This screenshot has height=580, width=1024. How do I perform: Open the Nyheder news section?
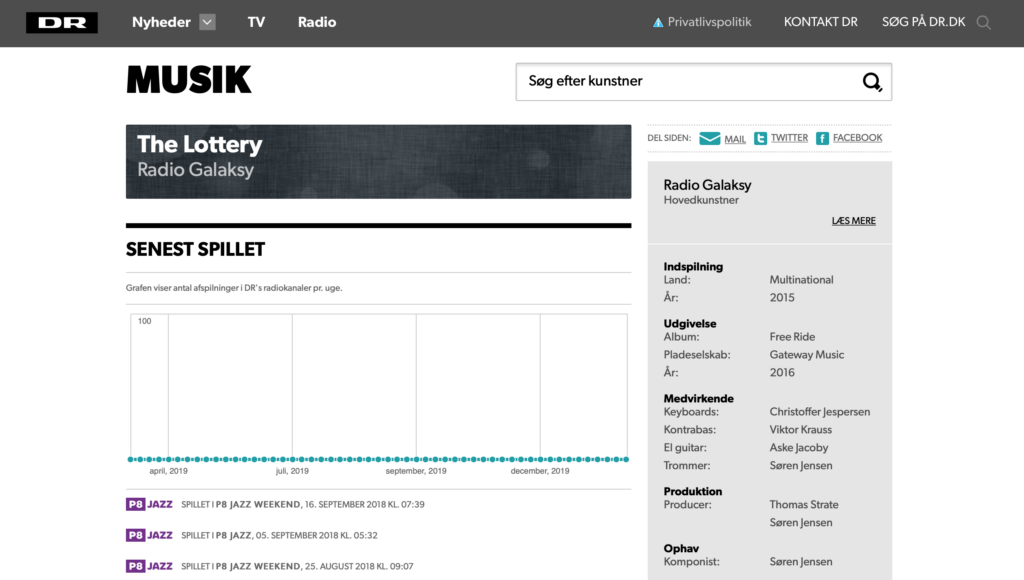[x=161, y=22]
